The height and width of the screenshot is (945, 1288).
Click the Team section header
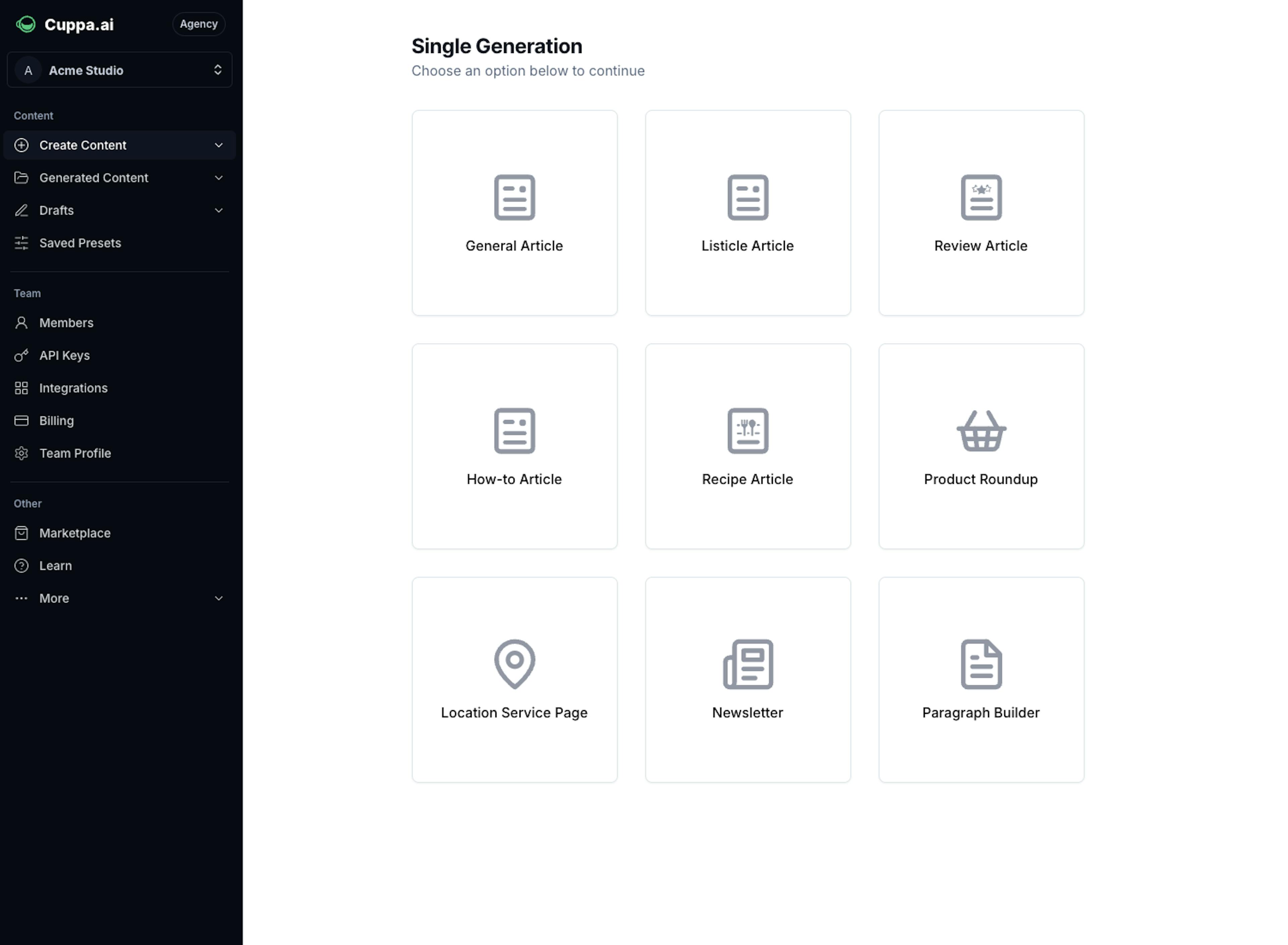tap(27, 294)
